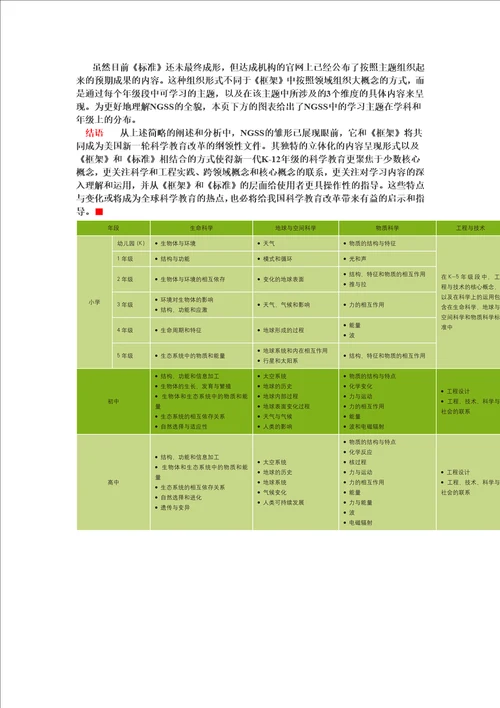Click '波和电磁辐射' in the 初中 row
The width and height of the screenshot is (500, 708).
(x=366, y=426)
